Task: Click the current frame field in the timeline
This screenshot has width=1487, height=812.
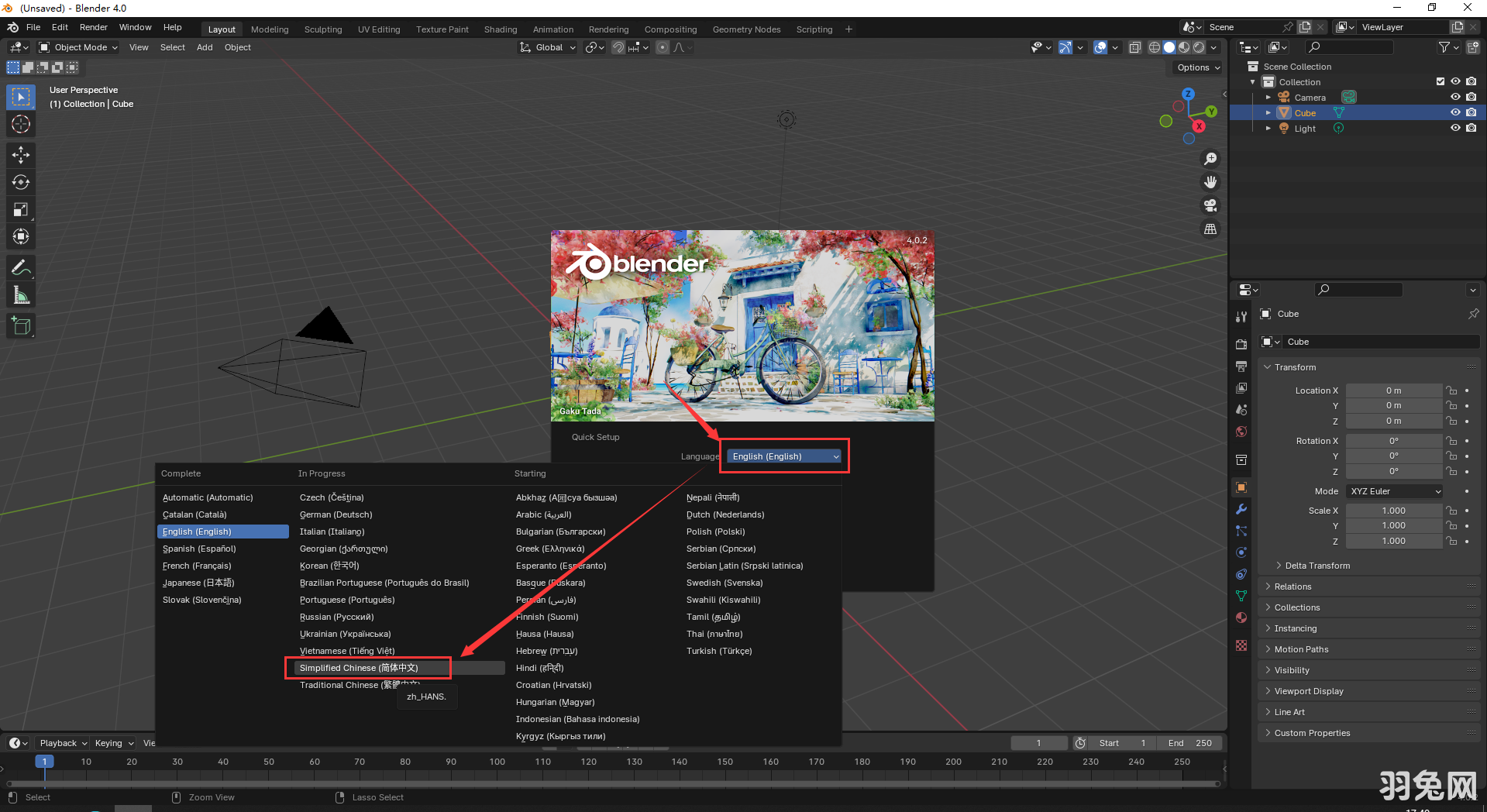Action: tap(1039, 742)
